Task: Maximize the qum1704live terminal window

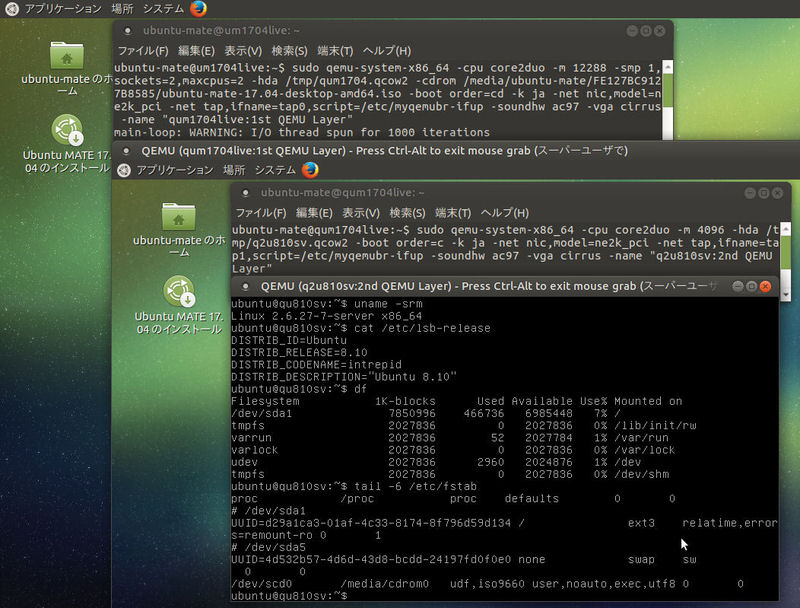Action: [x=763, y=193]
